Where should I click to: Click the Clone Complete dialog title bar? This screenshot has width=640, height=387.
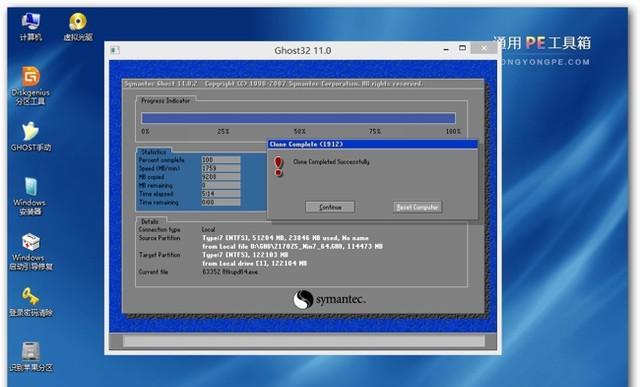[x=372, y=144]
